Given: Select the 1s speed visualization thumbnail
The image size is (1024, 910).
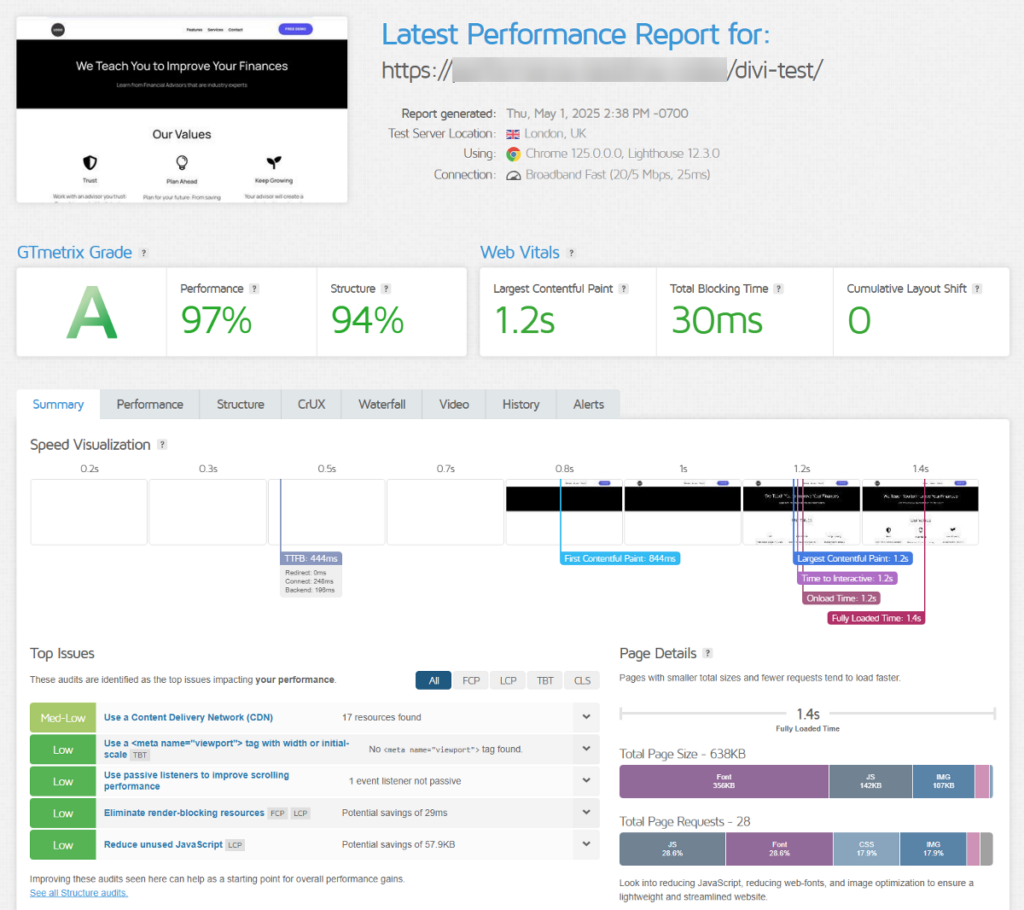Looking at the screenshot, I should (682, 510).
